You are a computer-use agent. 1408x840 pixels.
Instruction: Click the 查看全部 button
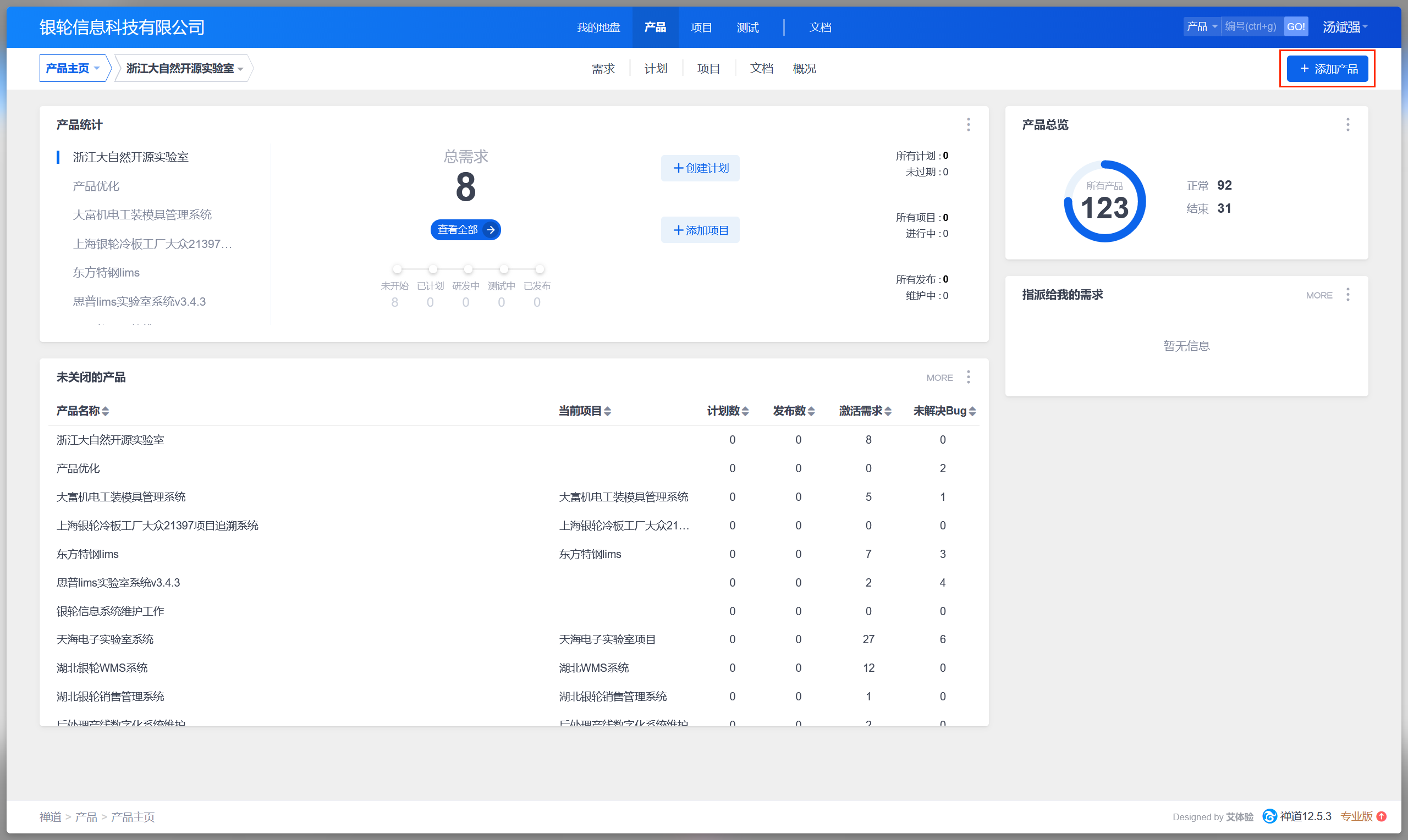click(x=465, y=230)
